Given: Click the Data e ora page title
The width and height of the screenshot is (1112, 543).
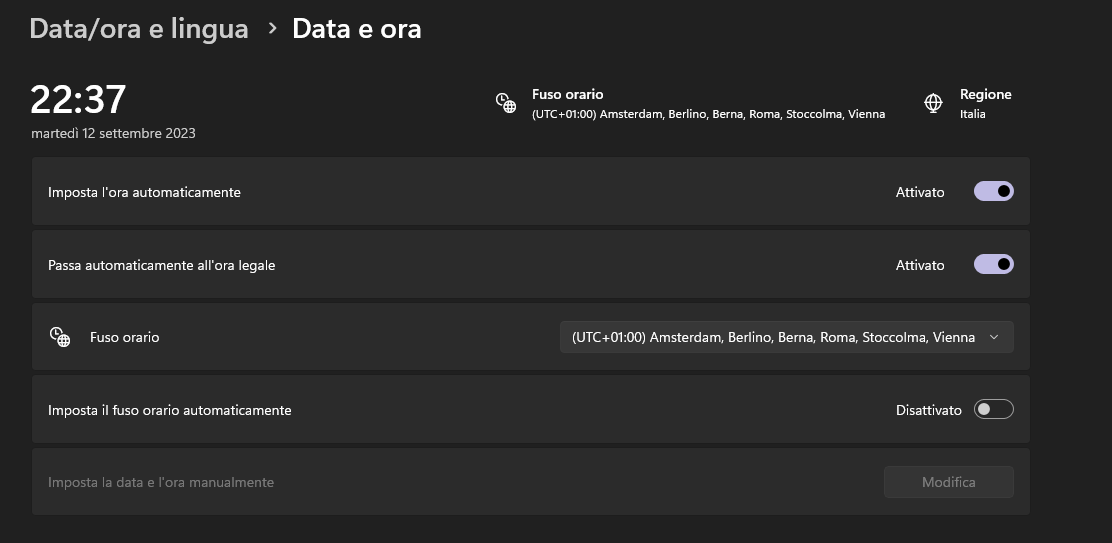Looking at the screenshot, I should tap(356, 29).
